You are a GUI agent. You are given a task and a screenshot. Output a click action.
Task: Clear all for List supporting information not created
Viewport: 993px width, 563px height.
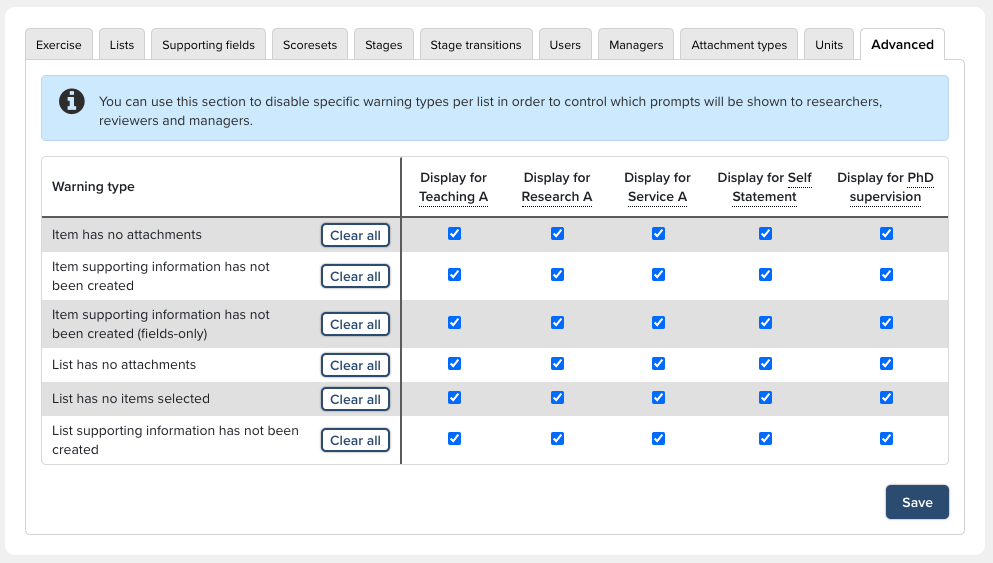pyautogui.click(x=355, y=440)
